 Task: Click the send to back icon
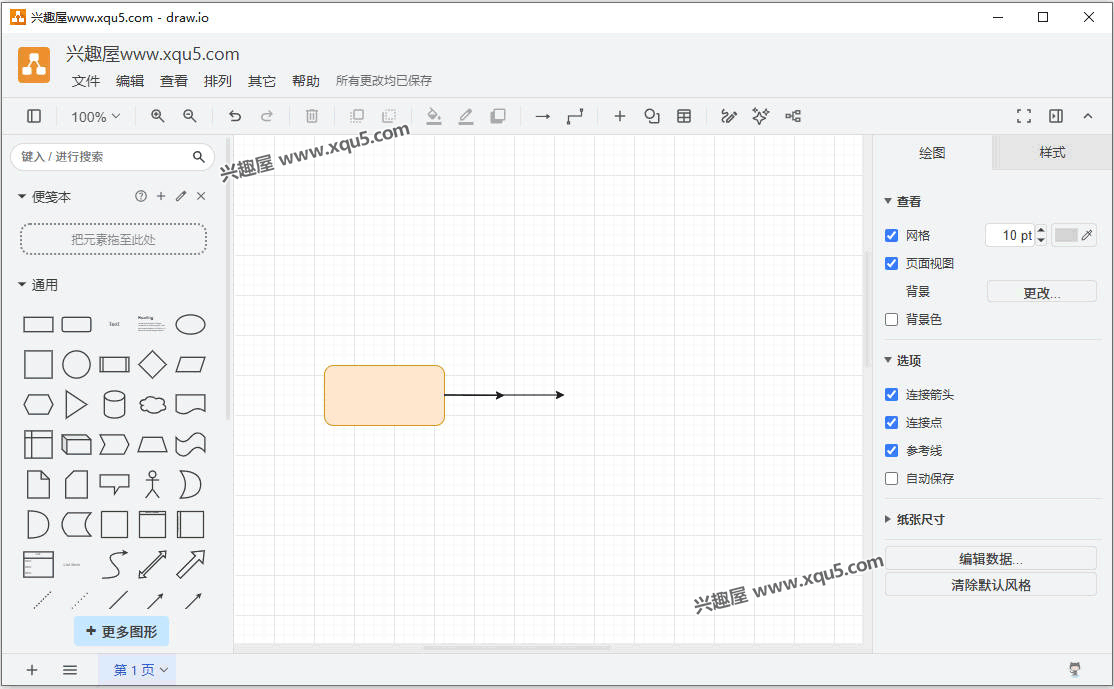click(x=389, y=116)
